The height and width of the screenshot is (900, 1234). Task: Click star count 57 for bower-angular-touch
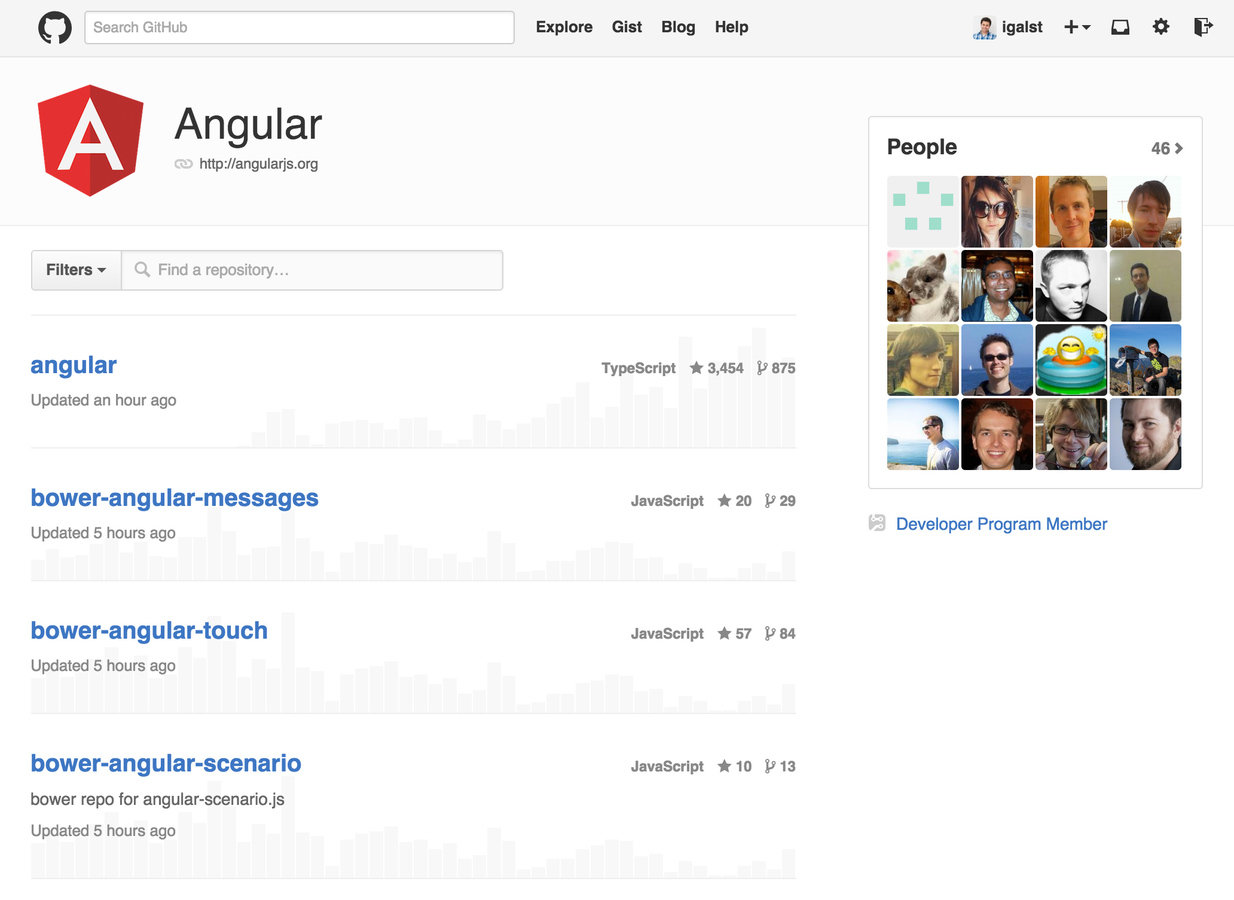pos(734,634)
